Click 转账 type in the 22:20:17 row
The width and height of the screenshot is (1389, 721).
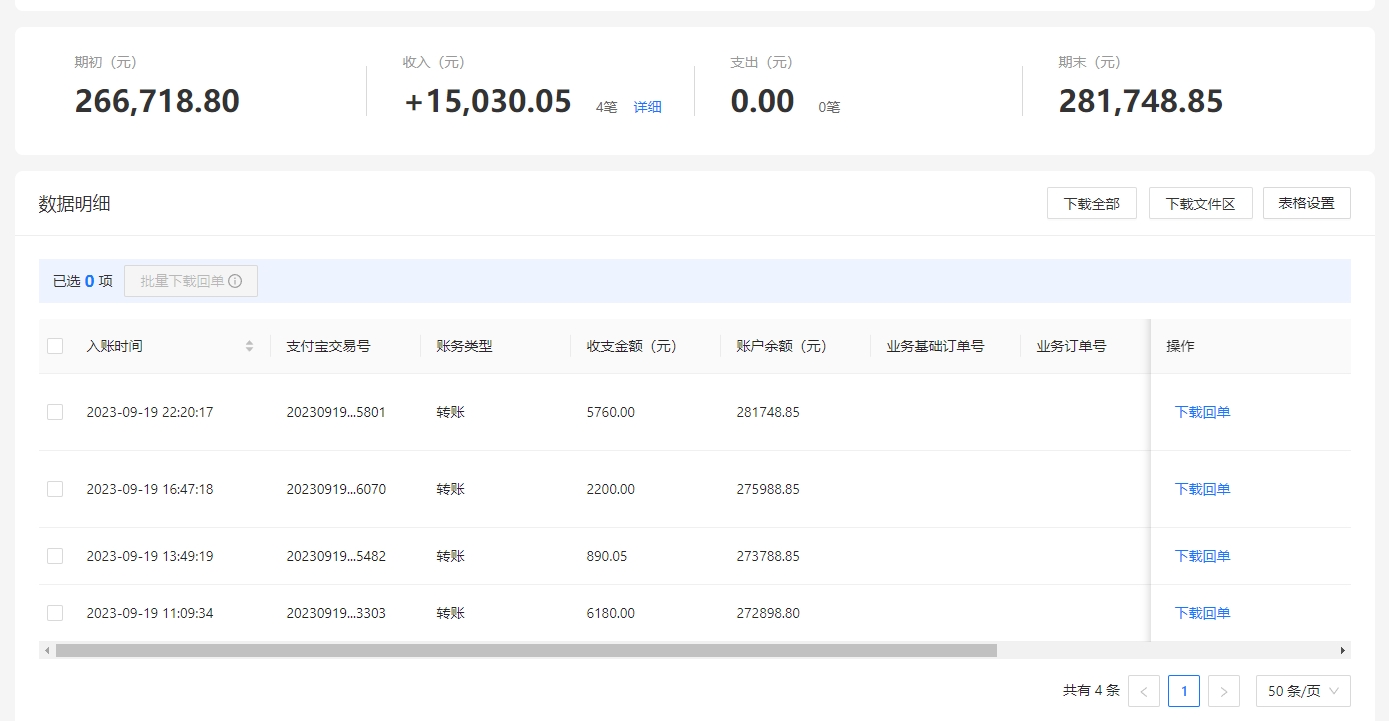[x=450, y=412]
